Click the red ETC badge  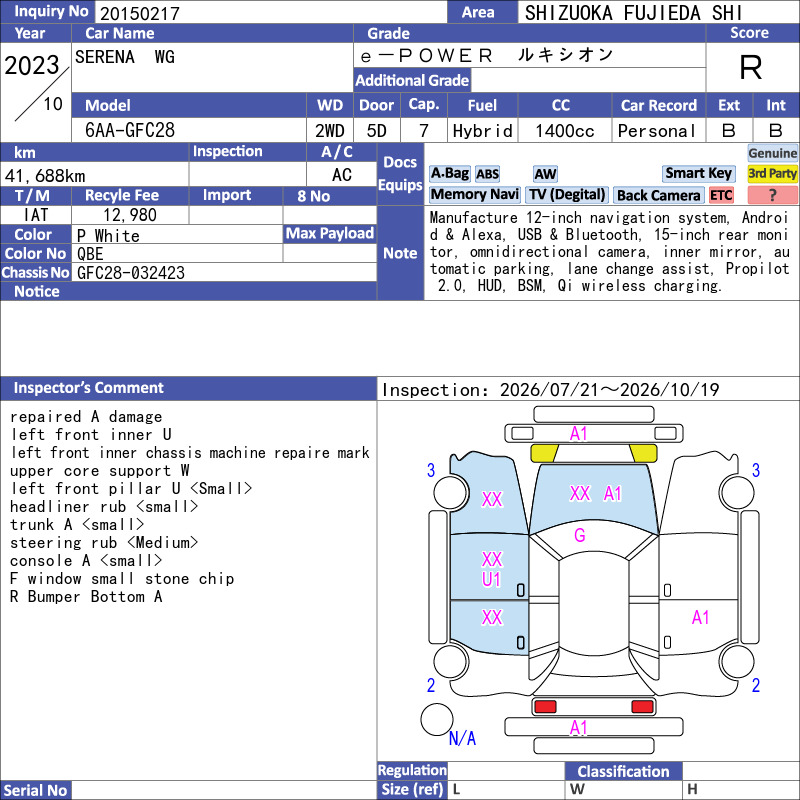click(x=721, y=195)
